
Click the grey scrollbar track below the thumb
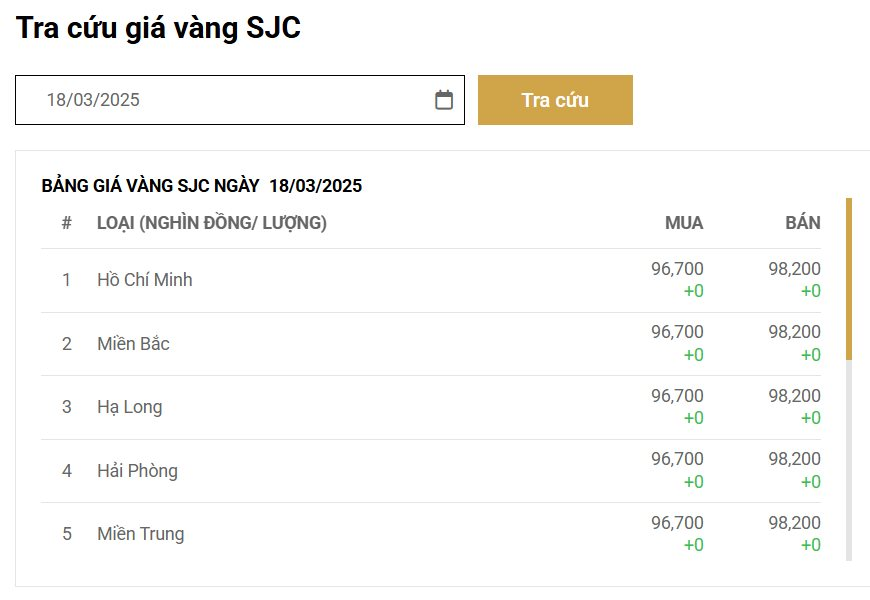pos(849,460)
